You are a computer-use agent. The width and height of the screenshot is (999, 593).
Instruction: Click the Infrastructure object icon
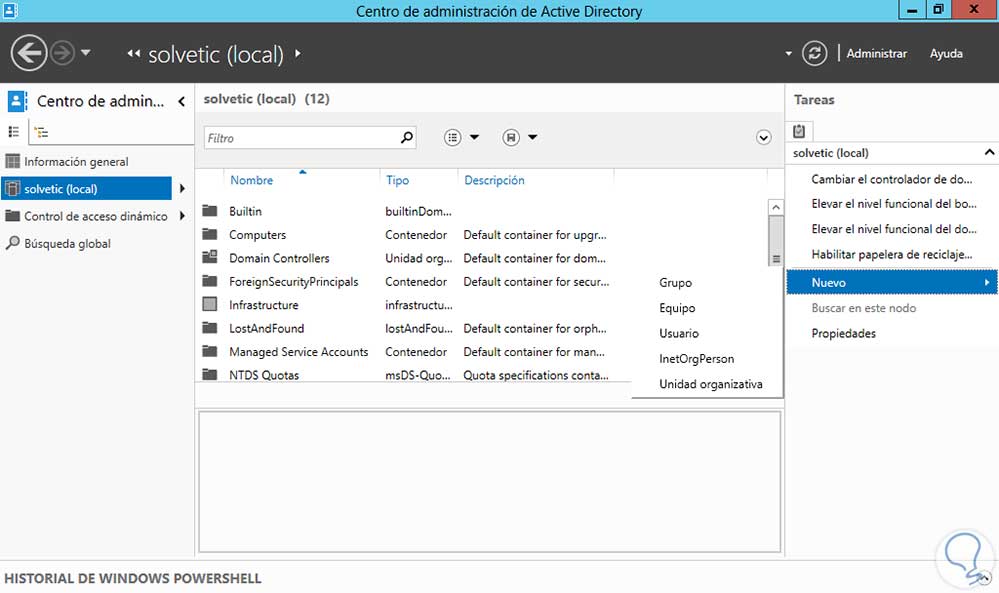click(x=210, y=305)
